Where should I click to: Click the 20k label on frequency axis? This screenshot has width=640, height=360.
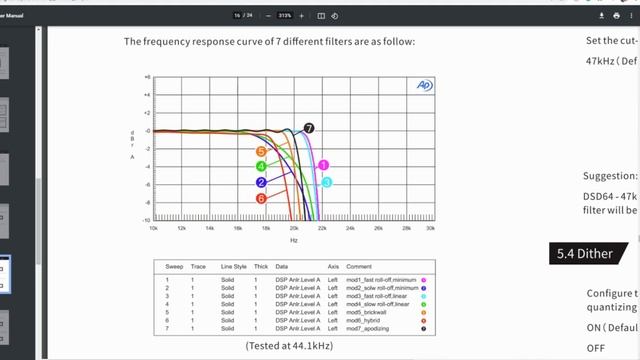click(294, 229)
